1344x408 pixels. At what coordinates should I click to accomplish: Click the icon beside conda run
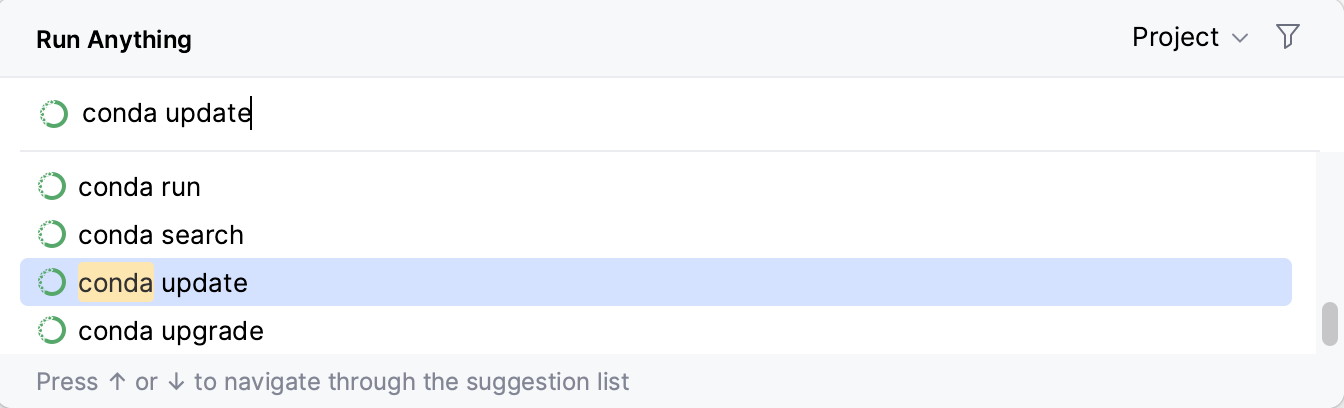[51, 187]
